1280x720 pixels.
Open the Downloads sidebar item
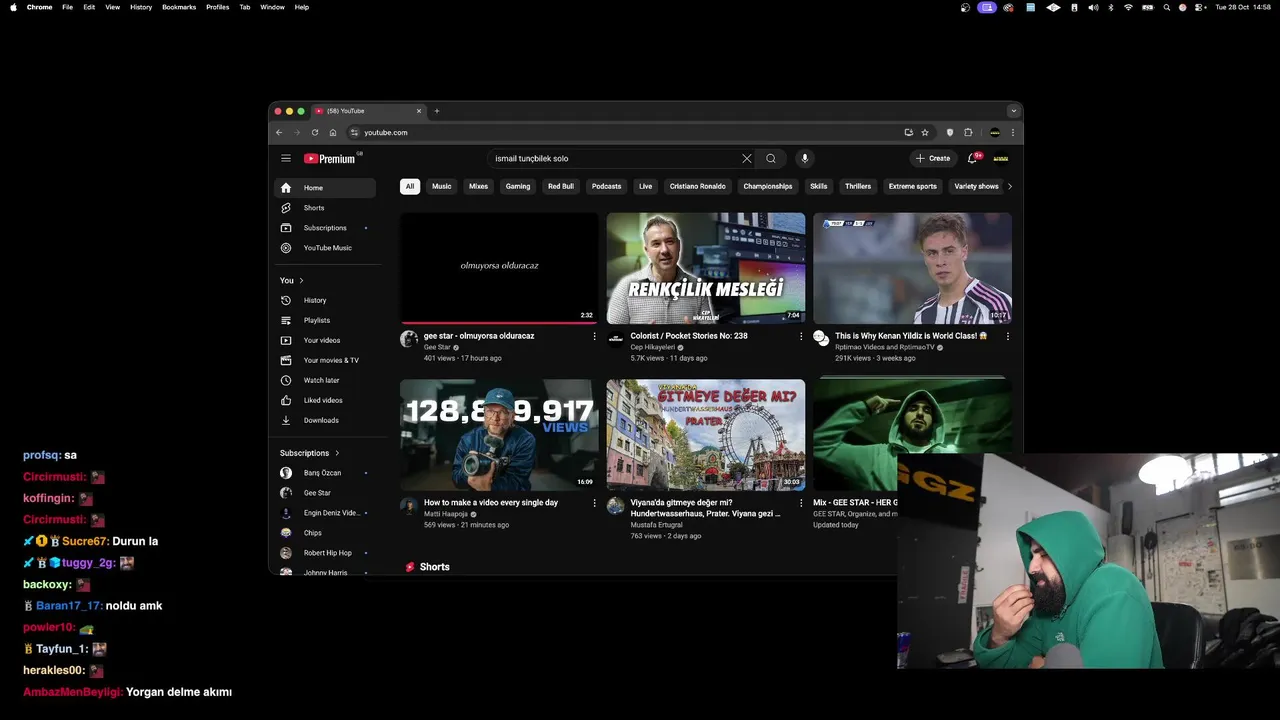[325, 420]
